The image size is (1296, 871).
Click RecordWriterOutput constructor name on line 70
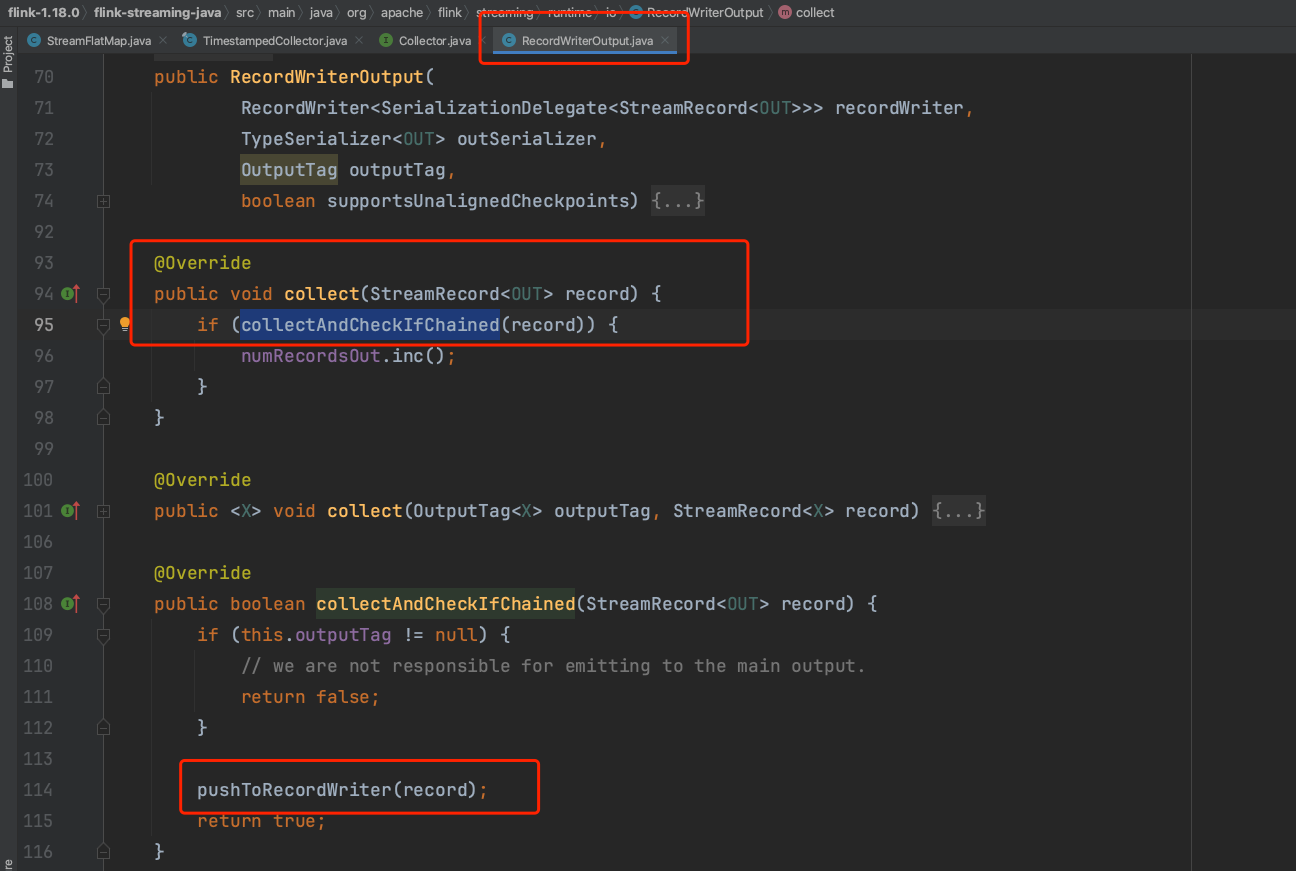pos(327,77)
